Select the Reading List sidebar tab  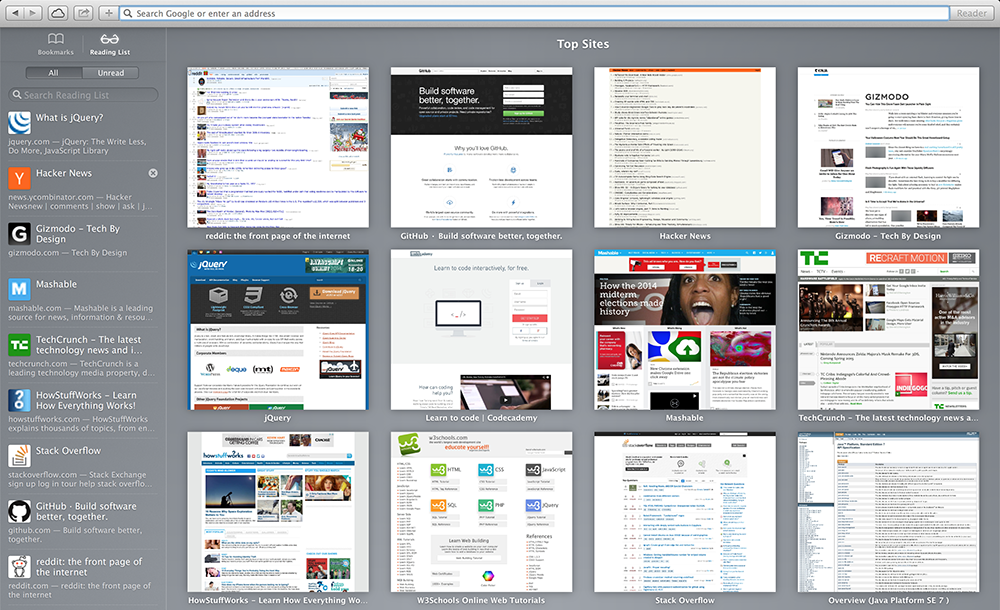110,45
